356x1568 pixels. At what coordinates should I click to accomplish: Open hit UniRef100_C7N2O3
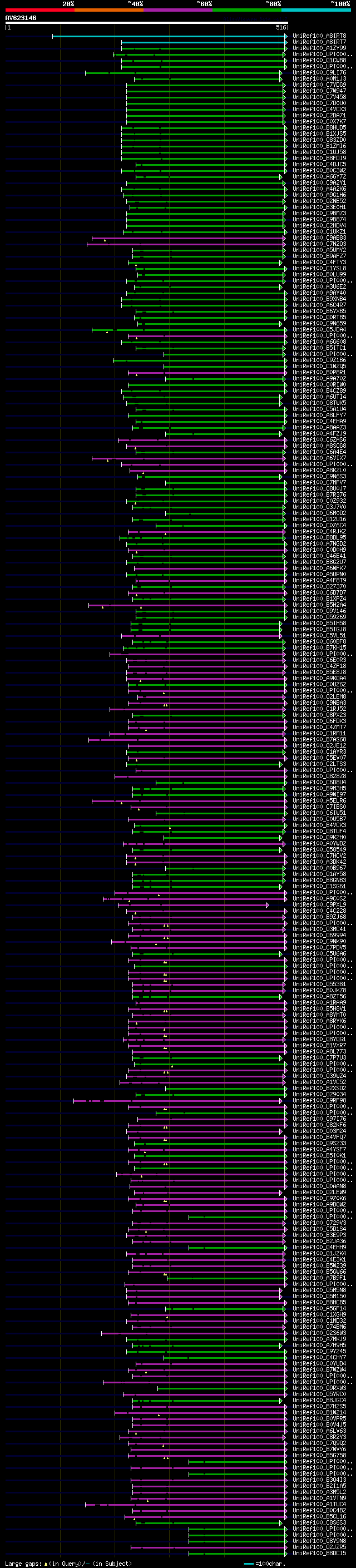pyautogui.click(x=319, y=244)
